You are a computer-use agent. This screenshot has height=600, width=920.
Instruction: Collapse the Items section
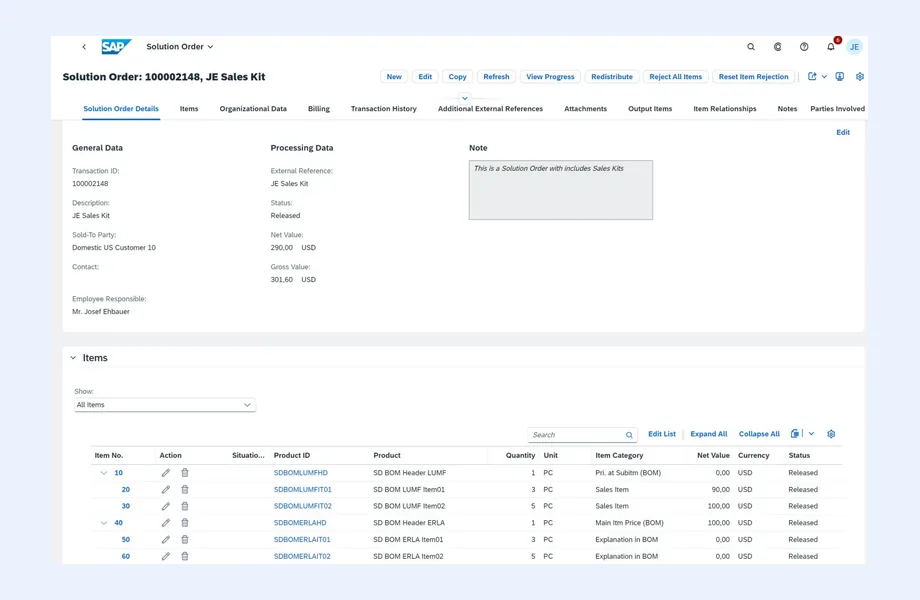[73, 358]
